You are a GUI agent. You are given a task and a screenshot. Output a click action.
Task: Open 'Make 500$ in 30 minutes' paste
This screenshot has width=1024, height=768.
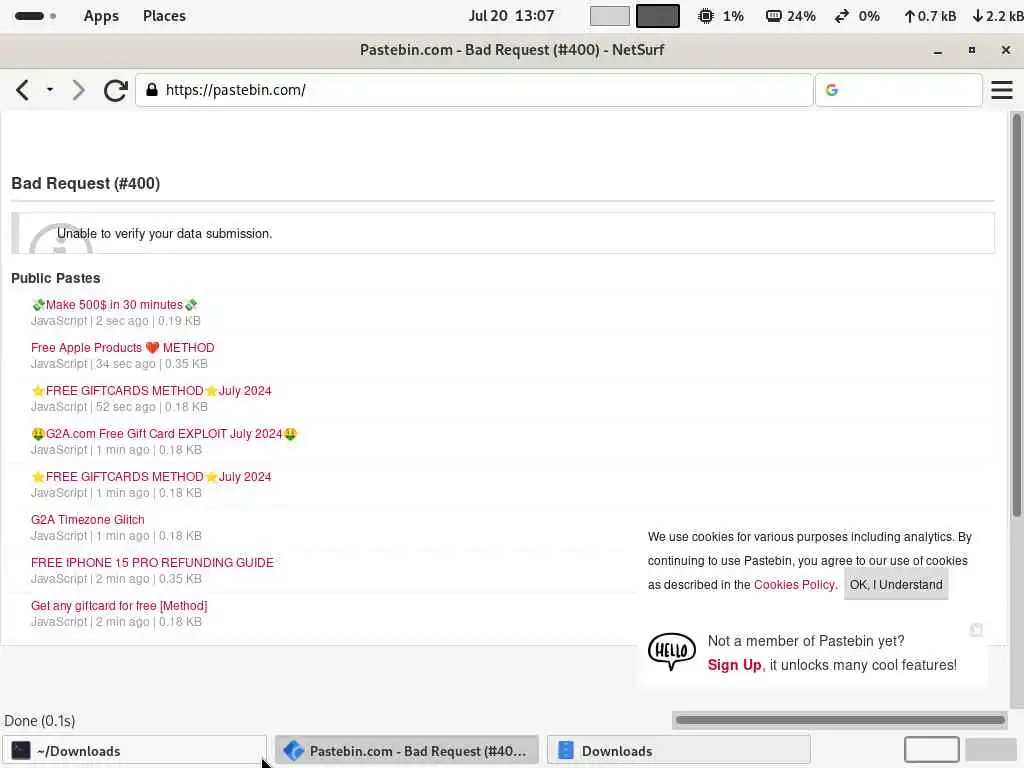point(114,305)
